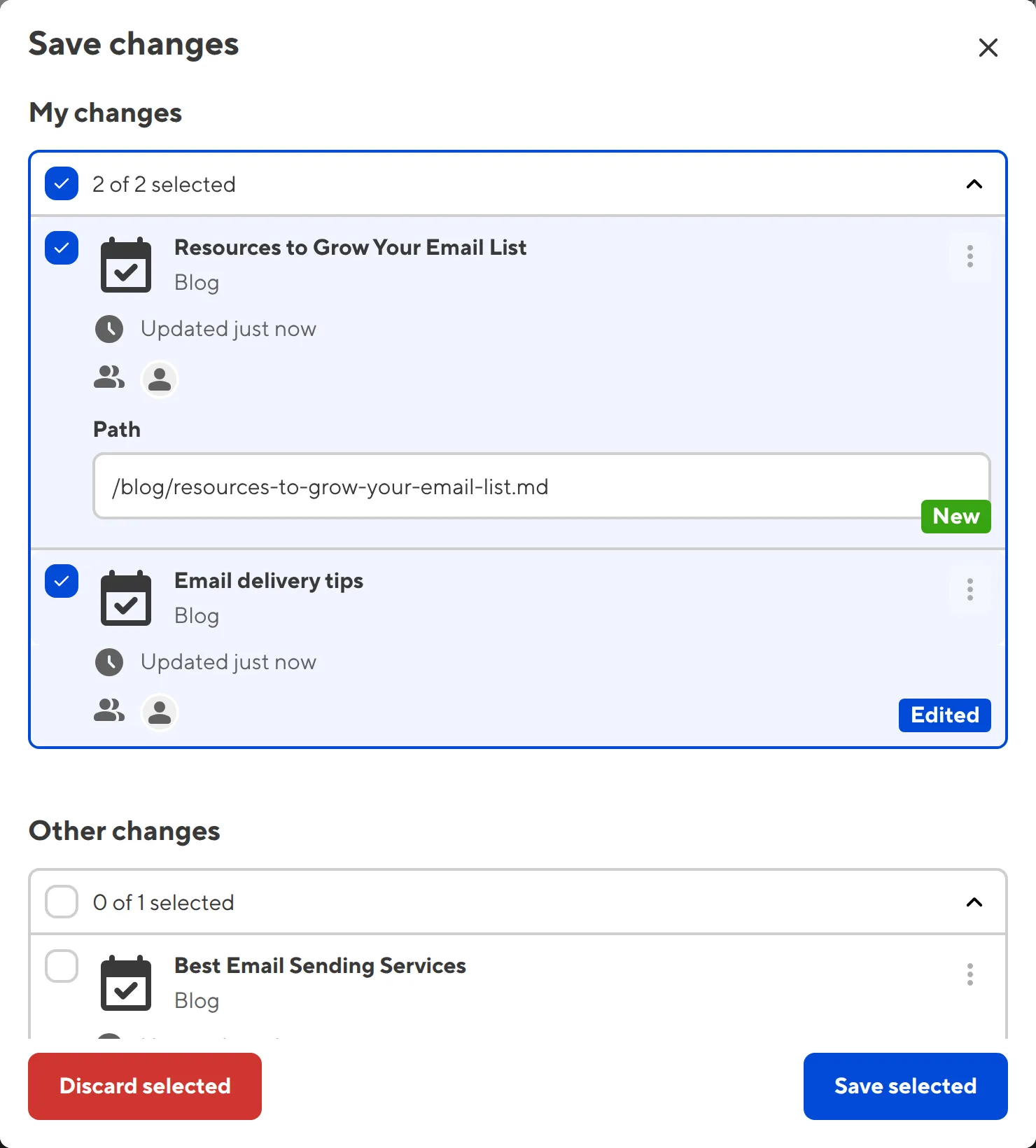This screenshot has width=1036, height=1148.
Task: Uncheck the 2 of 2 selected master checkbox
Action: point(61,183)
